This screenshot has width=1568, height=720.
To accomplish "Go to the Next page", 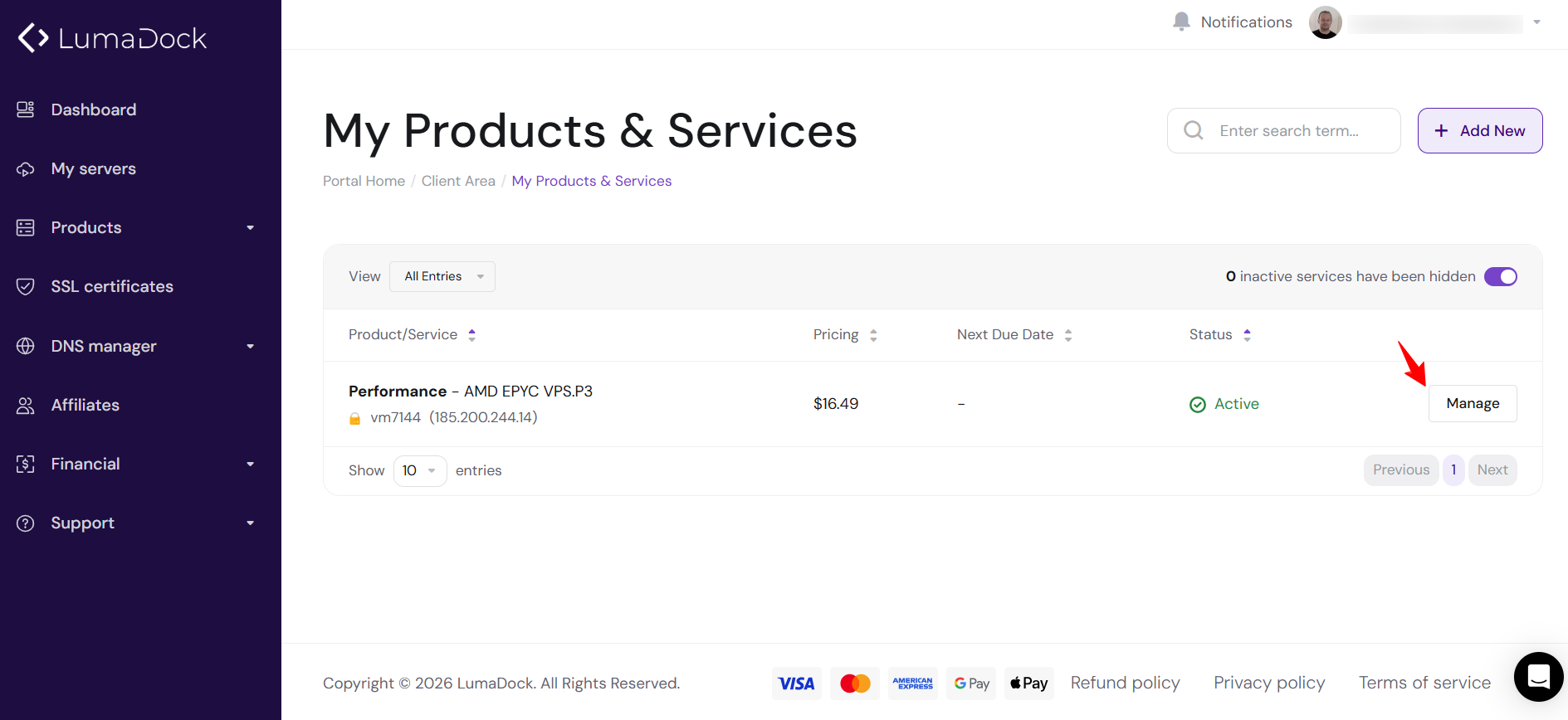I will click(x=1492, y=470).
